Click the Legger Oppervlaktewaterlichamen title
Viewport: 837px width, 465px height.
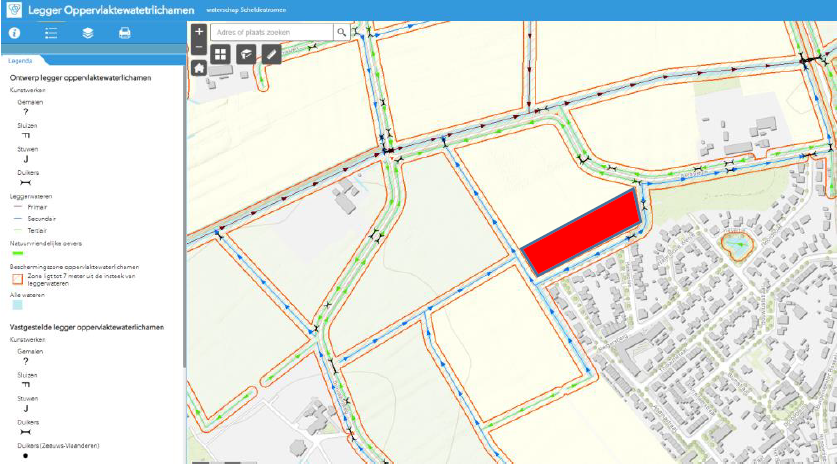coord(111,10)
